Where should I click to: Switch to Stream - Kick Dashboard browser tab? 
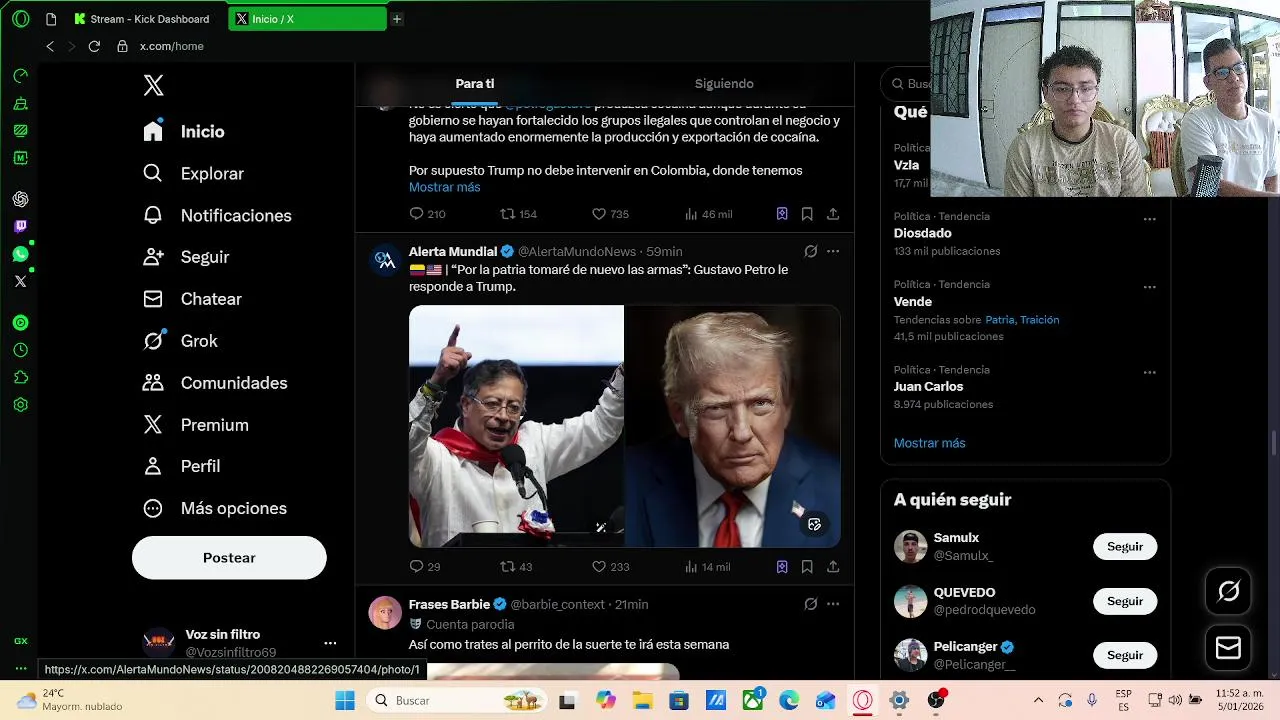pyautogui.click(x=142, y=19)
